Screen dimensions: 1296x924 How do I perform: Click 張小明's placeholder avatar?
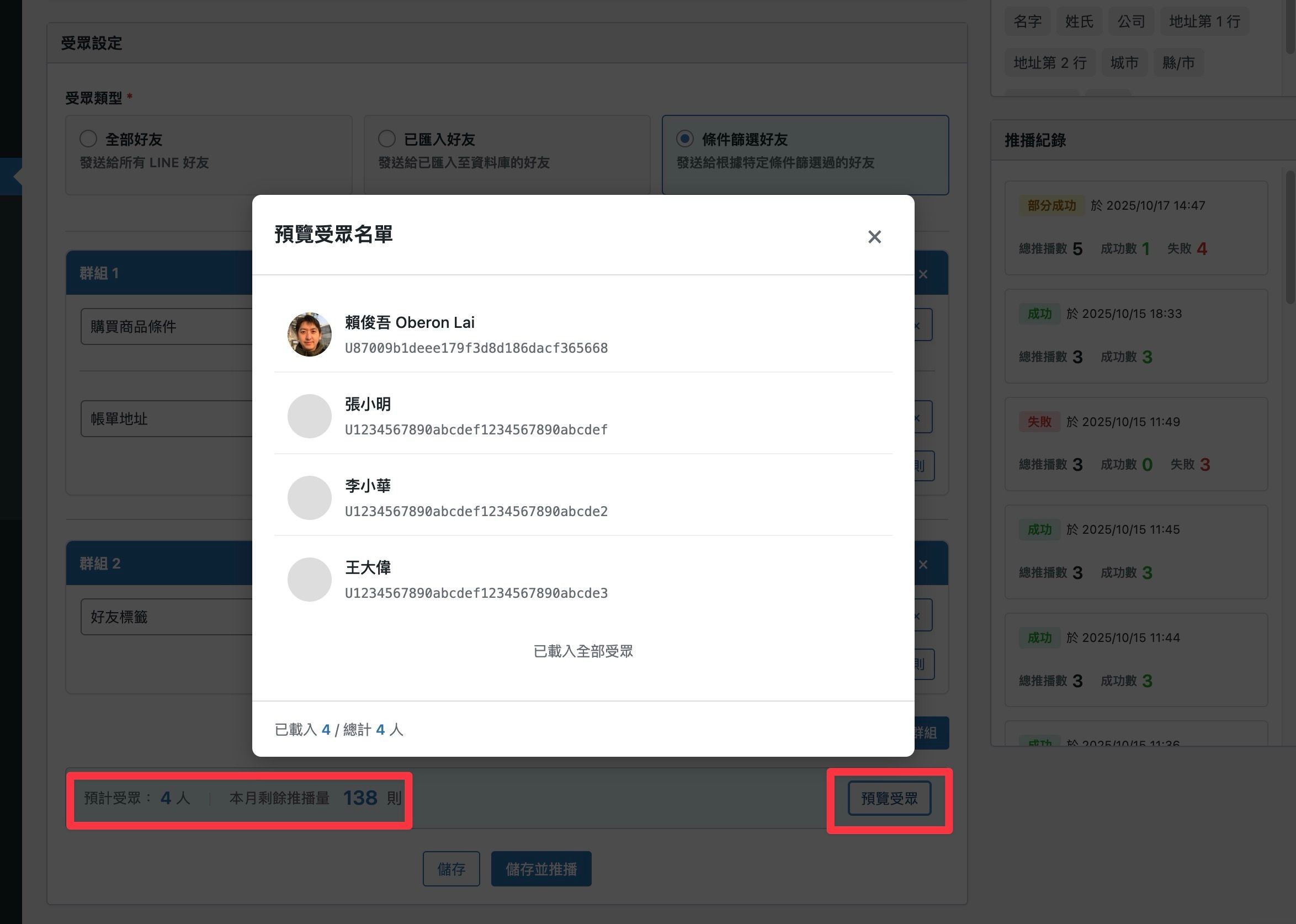pos(310,416)
